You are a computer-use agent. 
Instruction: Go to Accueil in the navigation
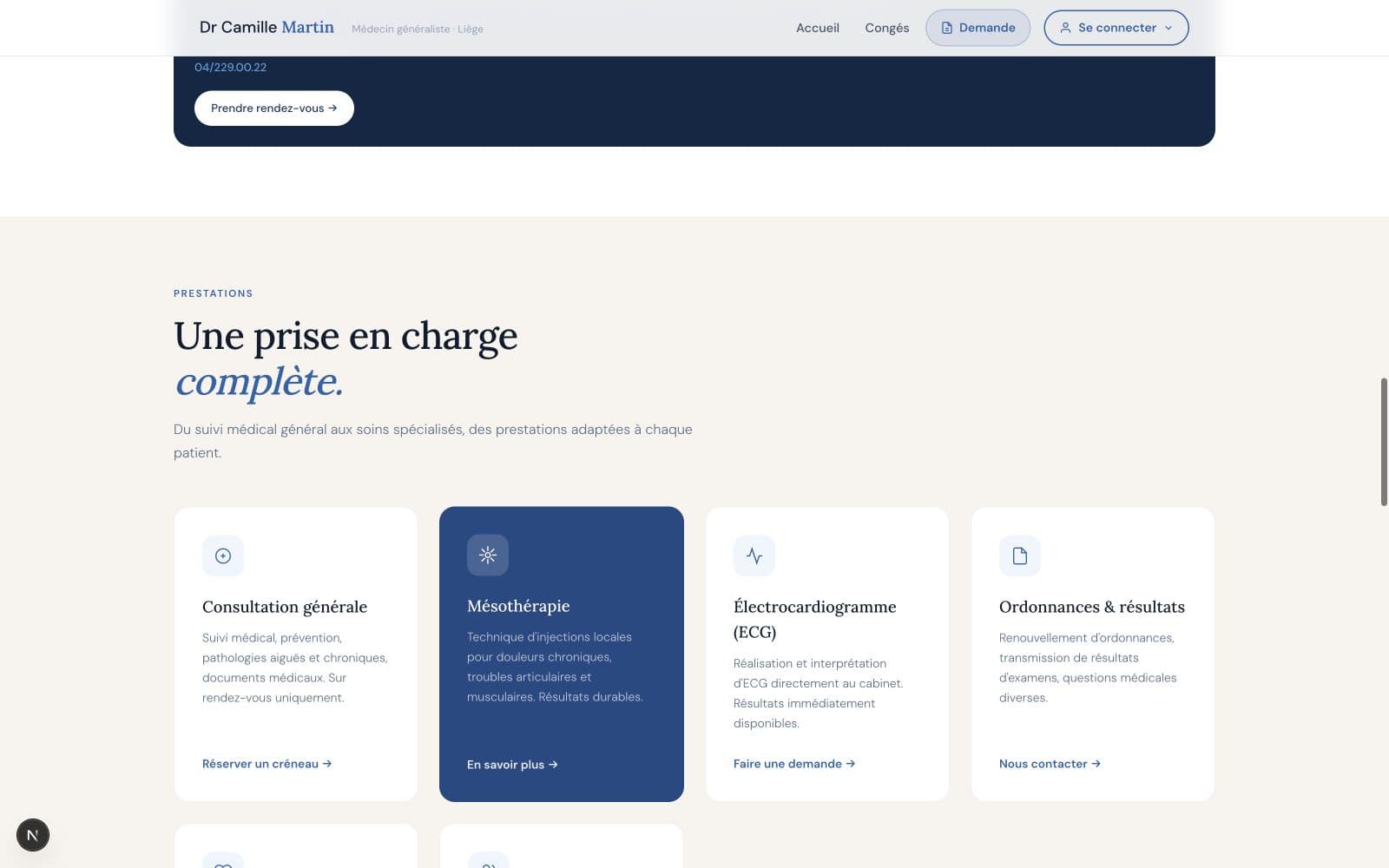click(818, 28)
